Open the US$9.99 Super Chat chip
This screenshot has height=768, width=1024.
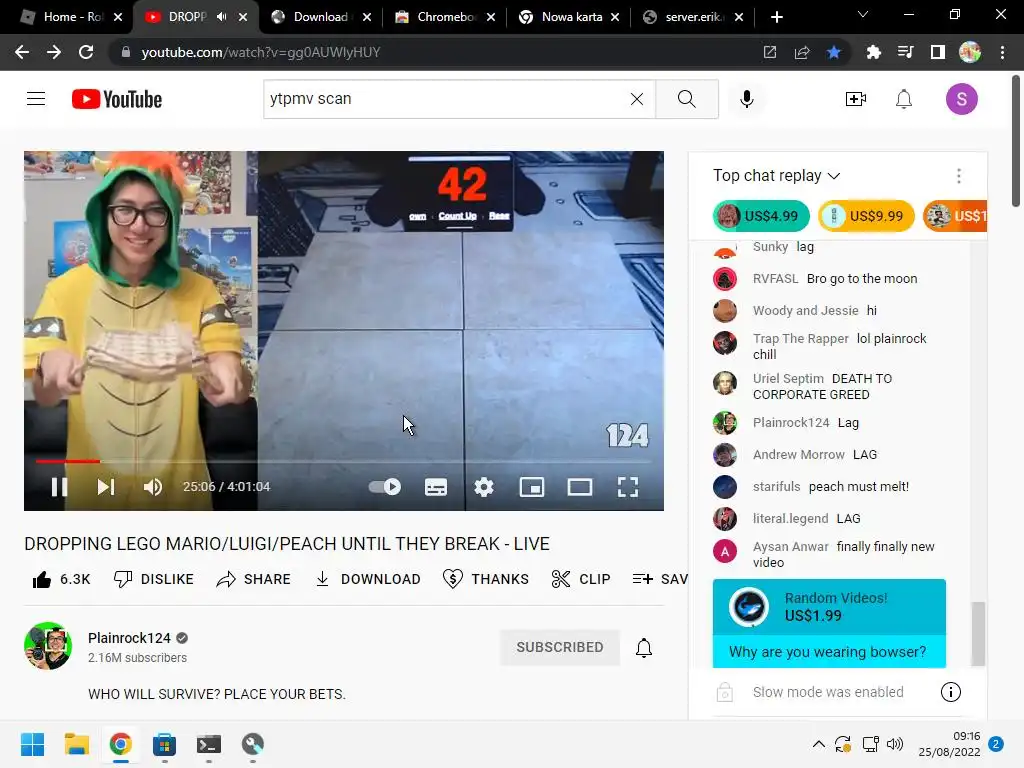866,216
